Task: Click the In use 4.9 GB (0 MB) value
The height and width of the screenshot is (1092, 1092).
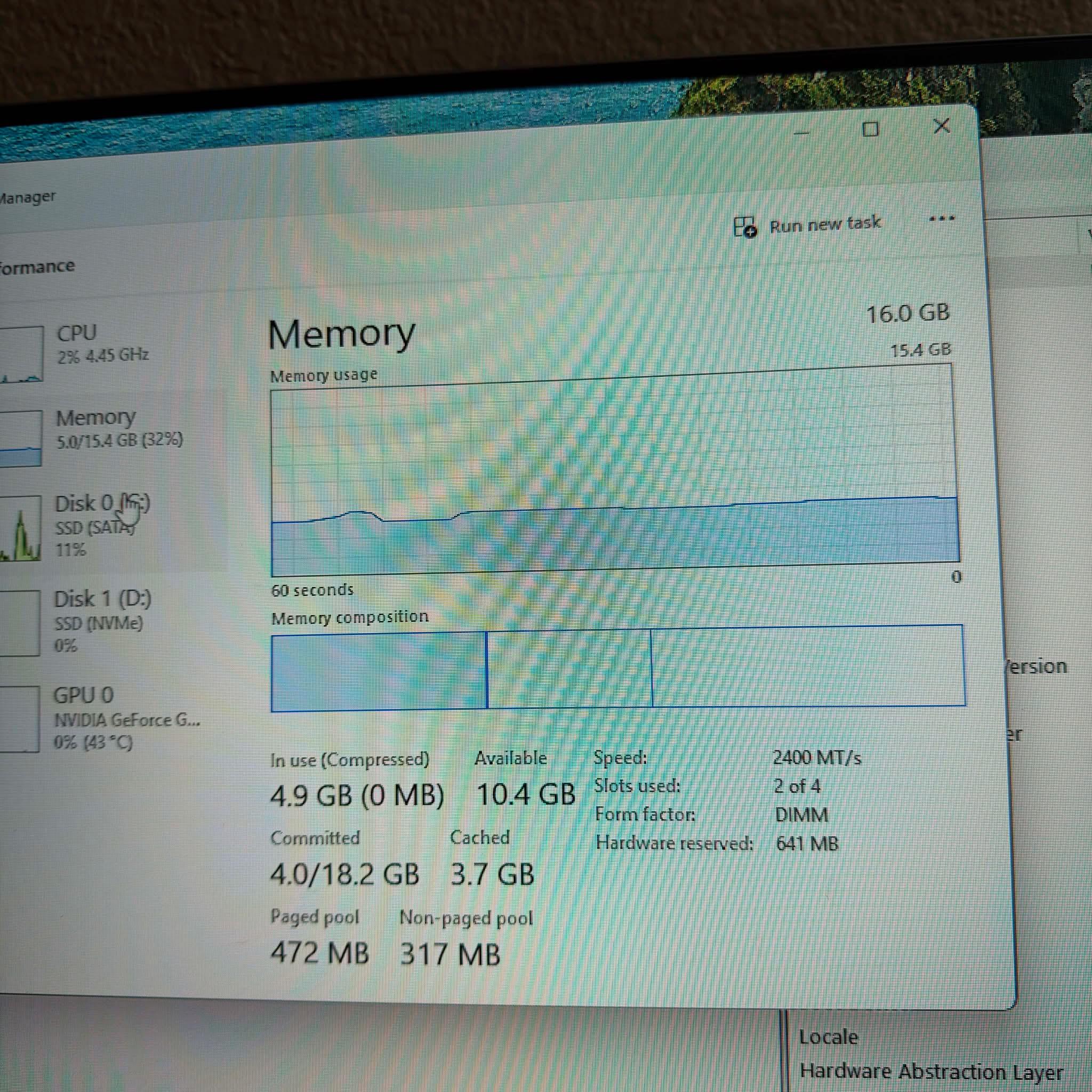Action: click(357, 796)
